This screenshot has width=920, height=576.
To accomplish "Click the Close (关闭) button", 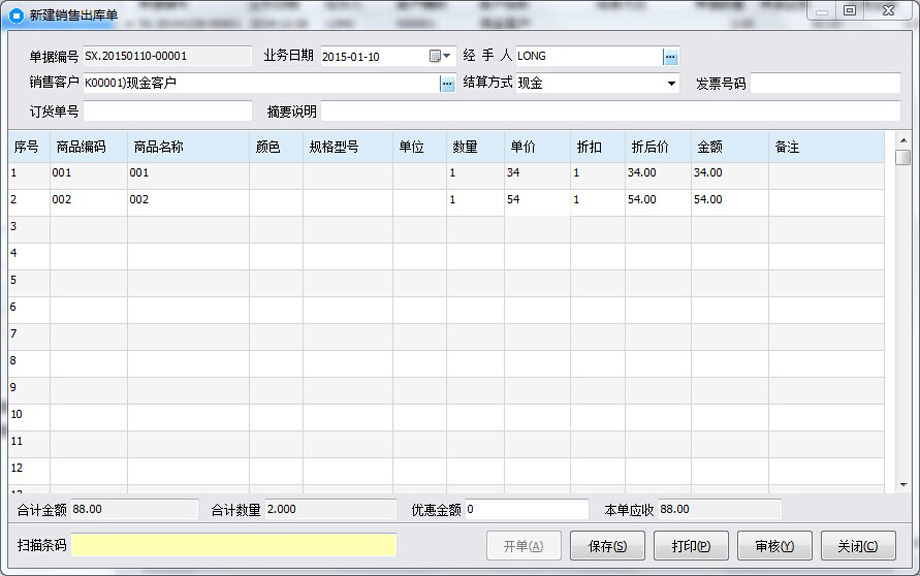I will (858, 546).
